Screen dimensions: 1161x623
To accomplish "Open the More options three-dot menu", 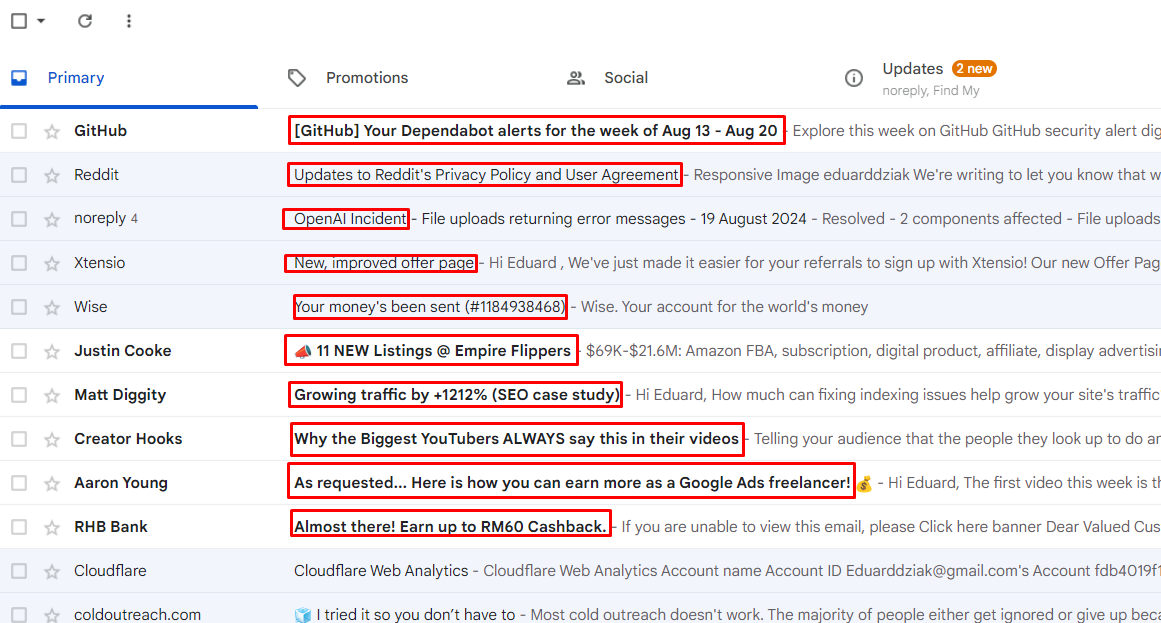I will [129, 21].
